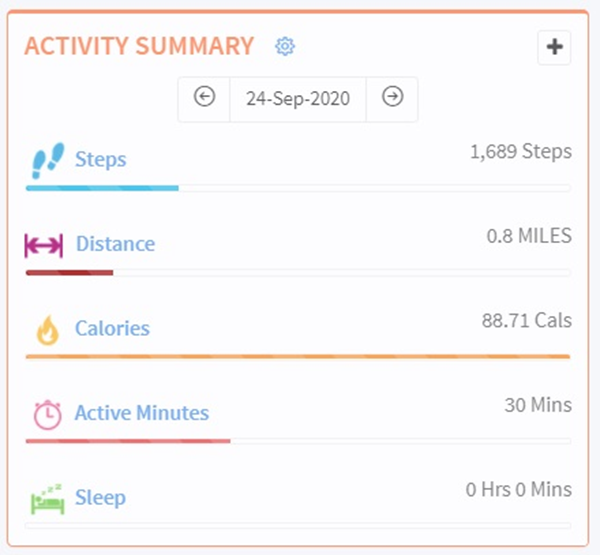Click the orange Calories progress bar
This screenshot has width=600, height=555.
coord(298,357)
